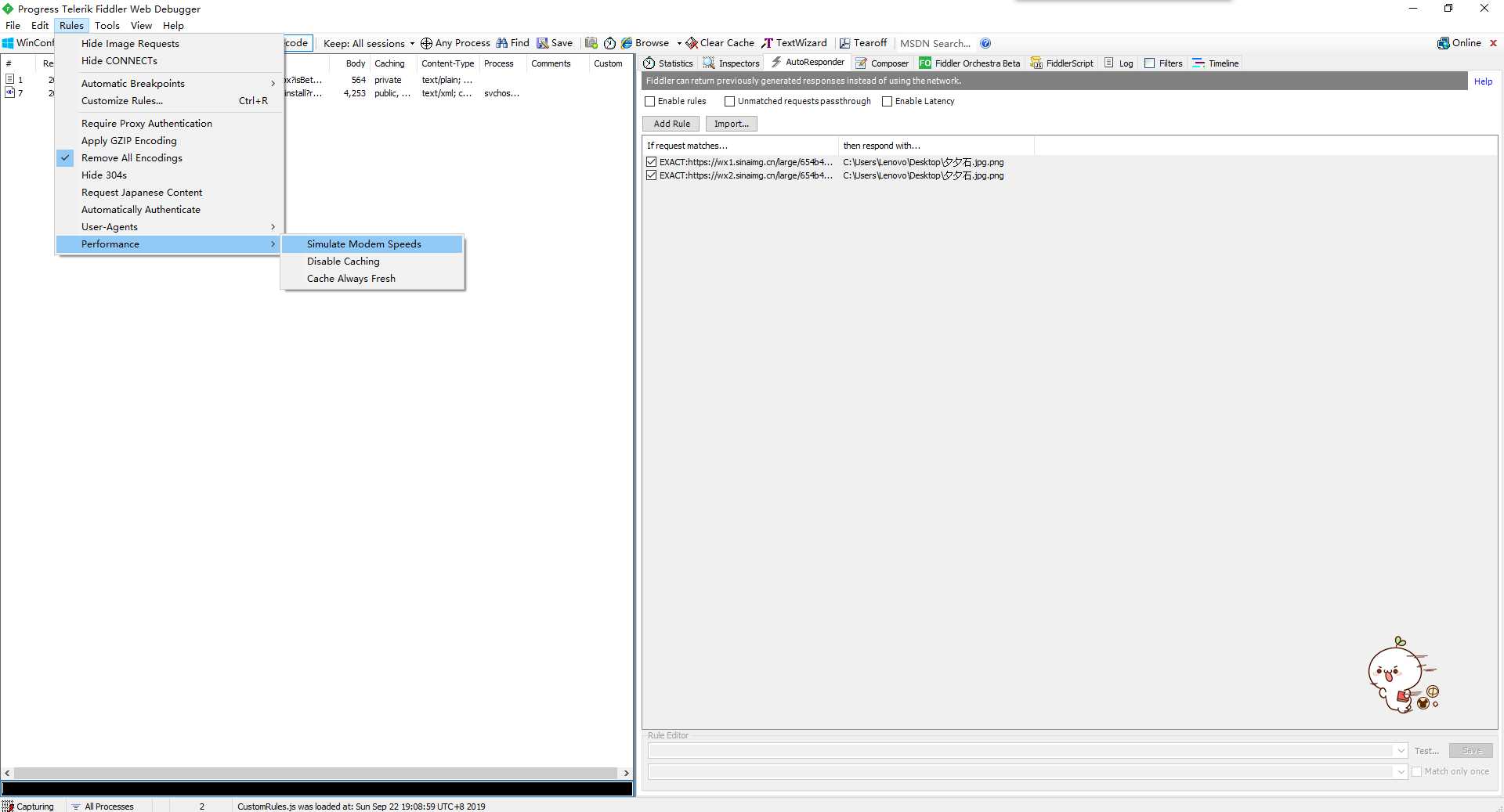The image size is (1504, 812).
Task: Click the Rule Editor Save button
Action: 1471,750
